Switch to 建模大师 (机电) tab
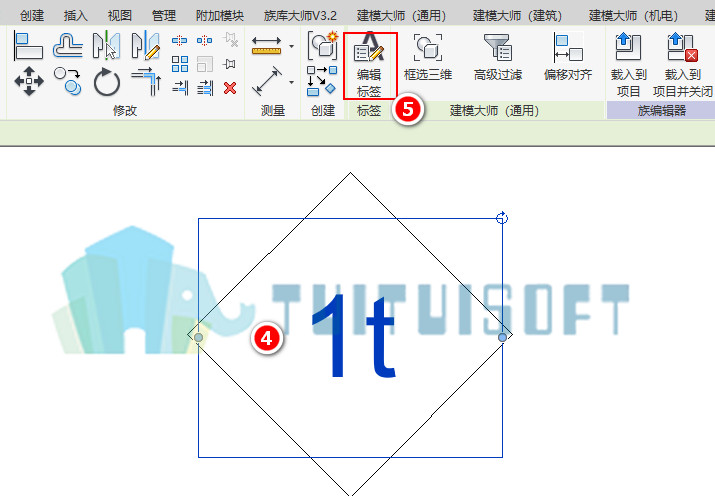 coord(633,16)
